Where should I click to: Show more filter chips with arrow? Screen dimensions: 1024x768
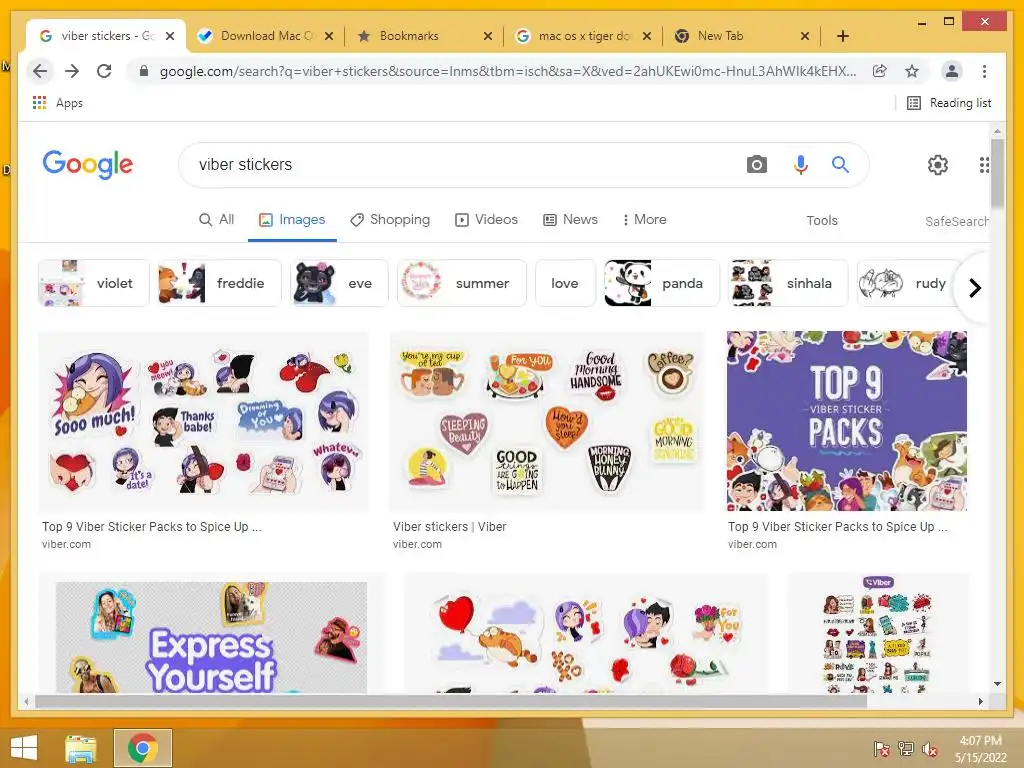[974, 287]
